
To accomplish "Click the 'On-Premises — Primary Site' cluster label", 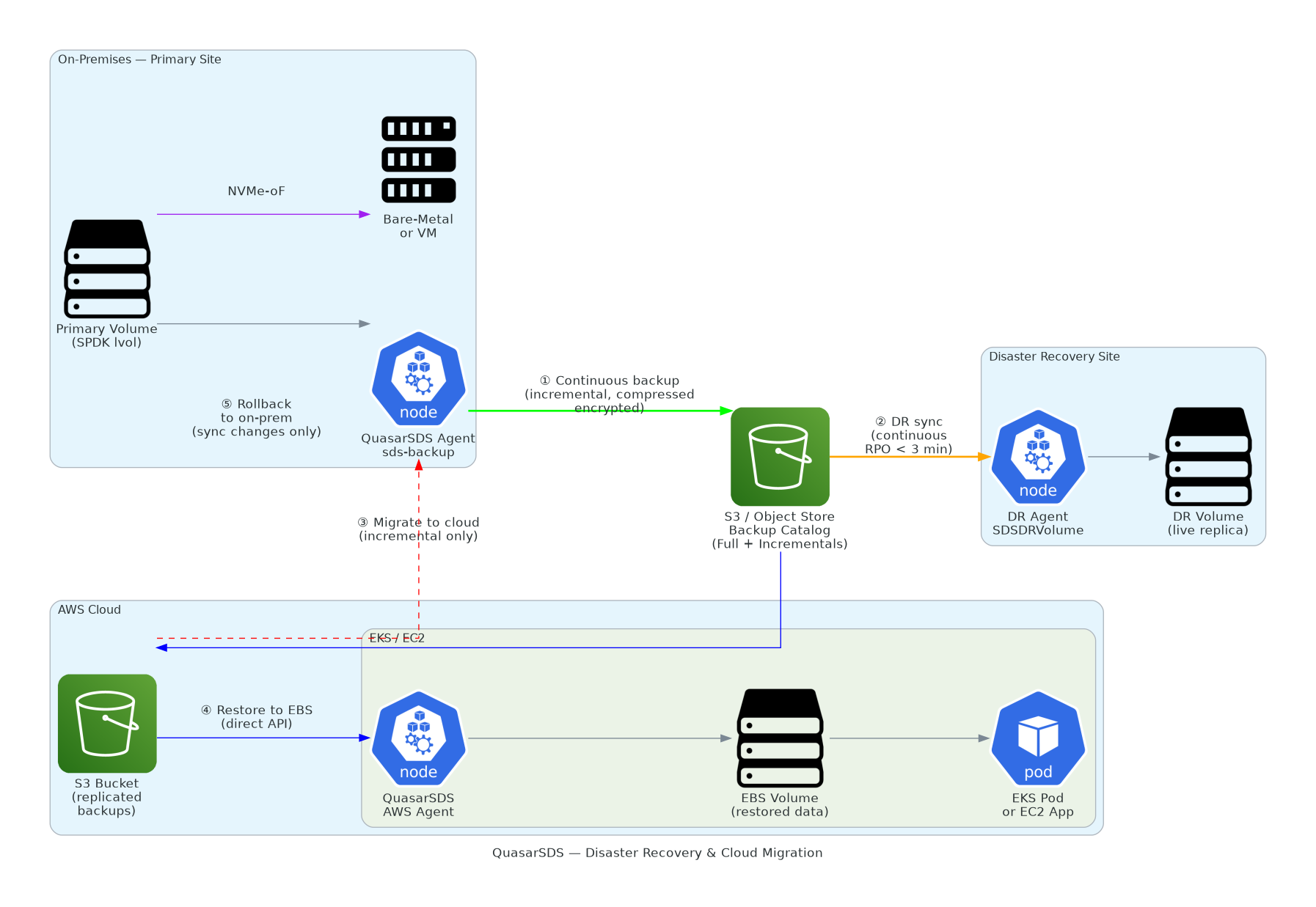I will [x=139, y=59].
